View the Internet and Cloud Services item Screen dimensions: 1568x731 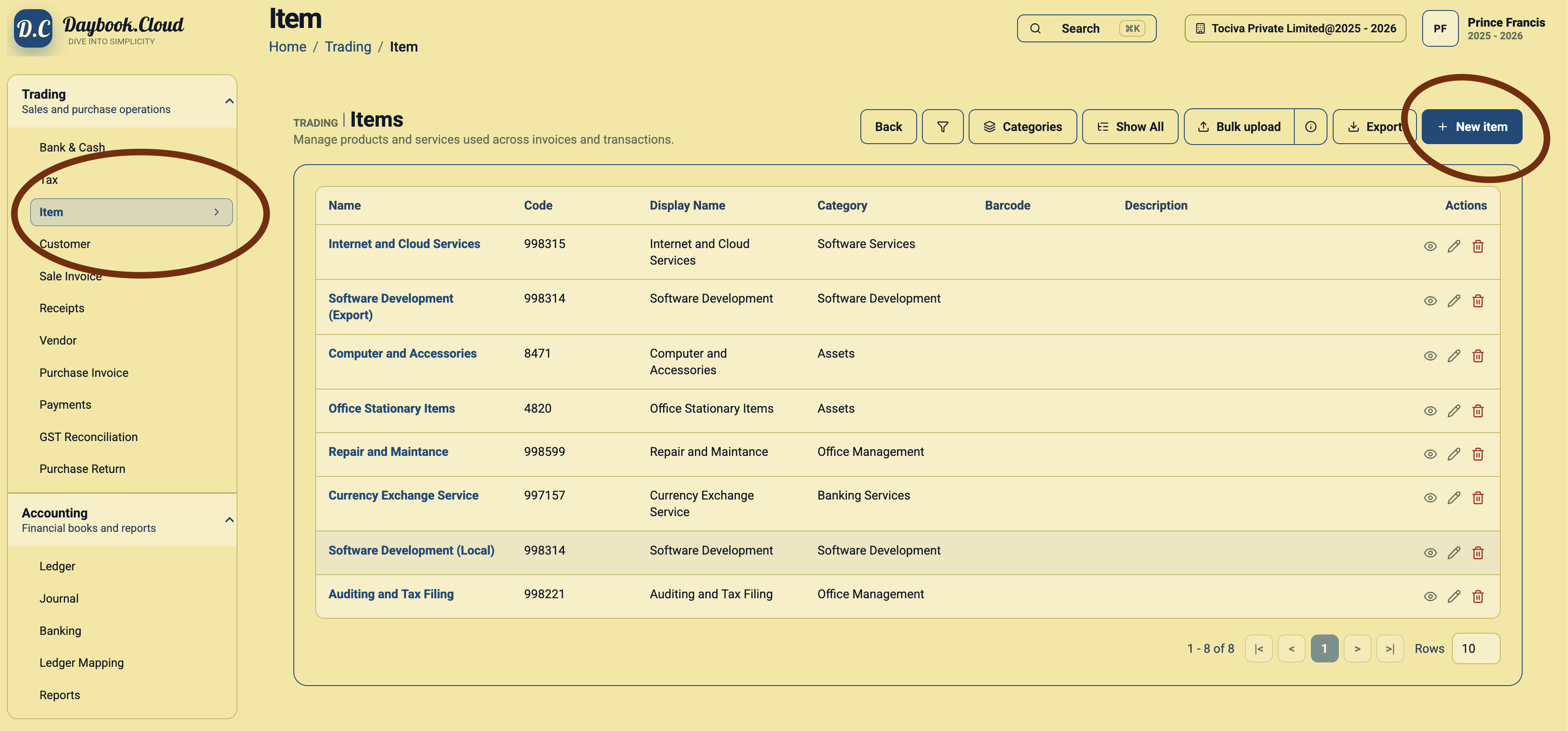(x=1430, y=247)
